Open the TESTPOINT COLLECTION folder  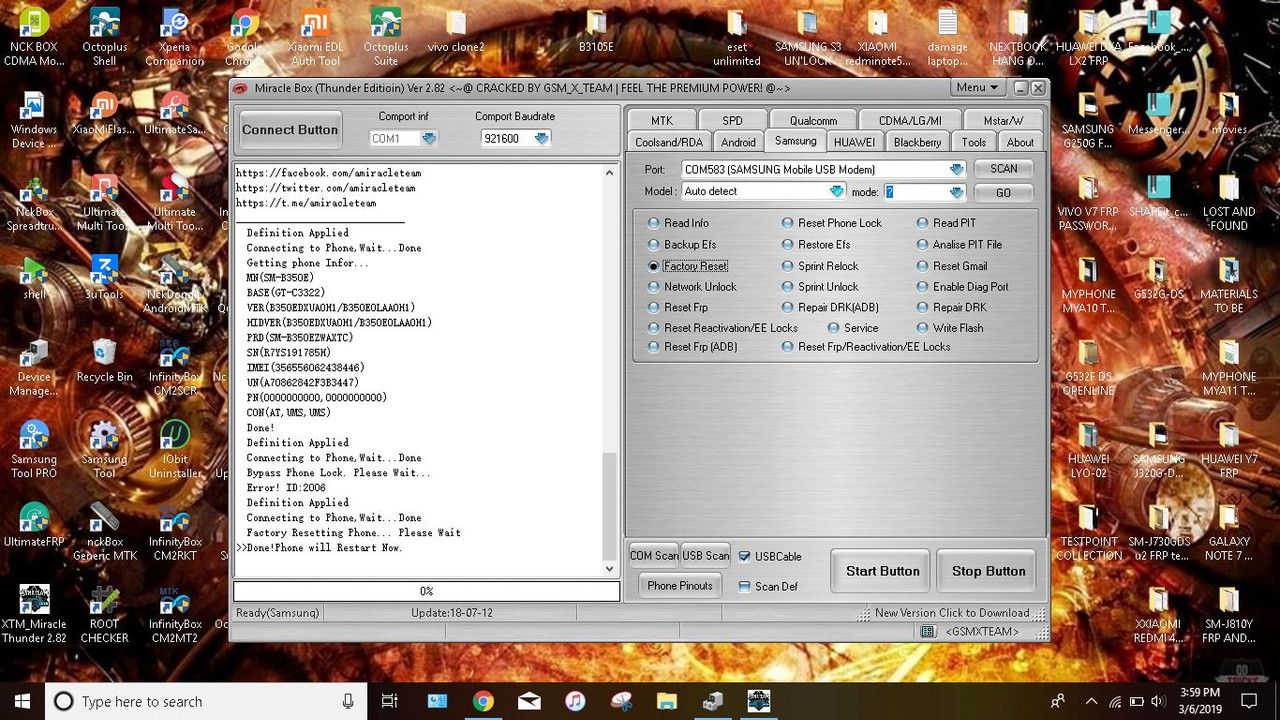[1089, 532]
